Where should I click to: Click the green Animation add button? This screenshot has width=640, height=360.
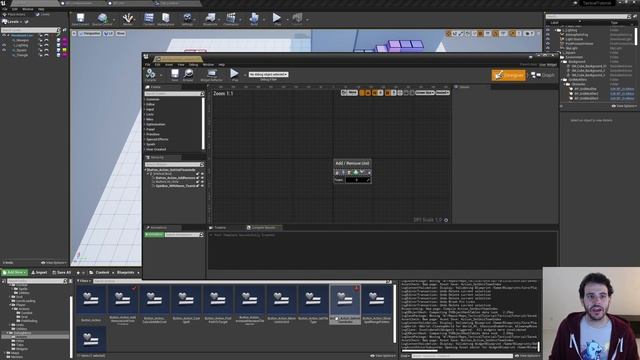154,235
